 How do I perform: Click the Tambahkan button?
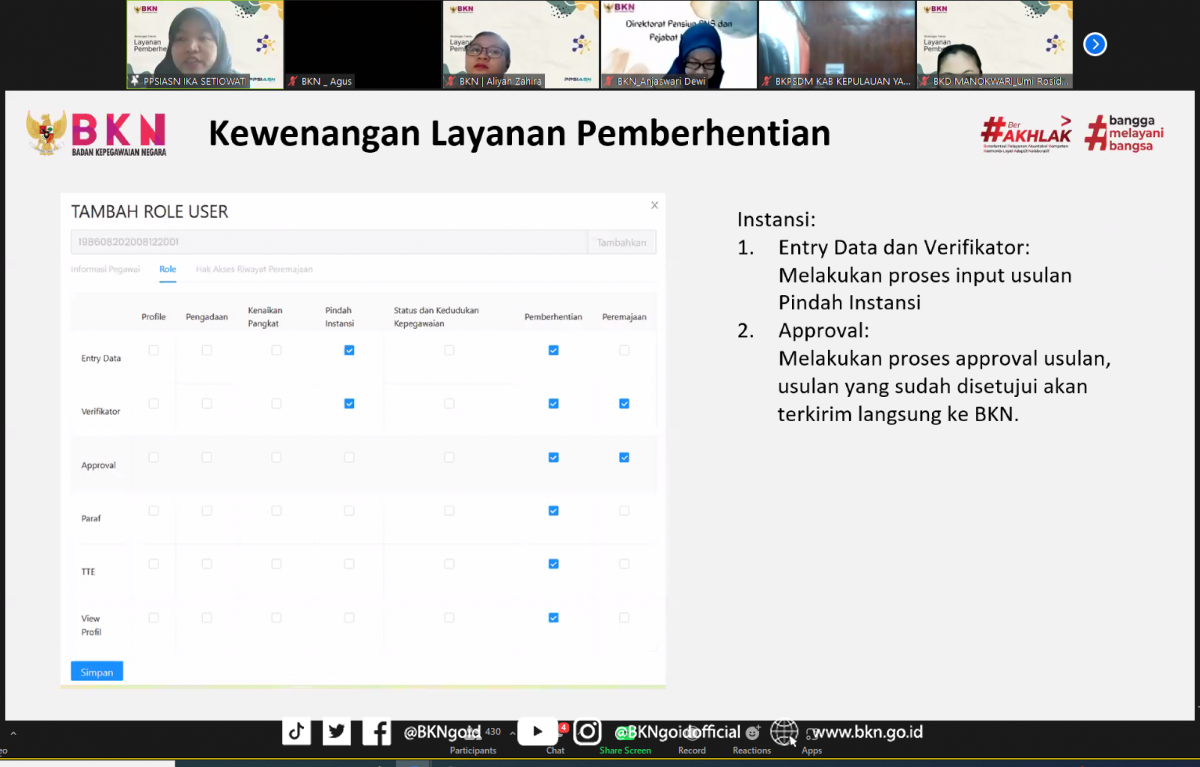(621, 242)
